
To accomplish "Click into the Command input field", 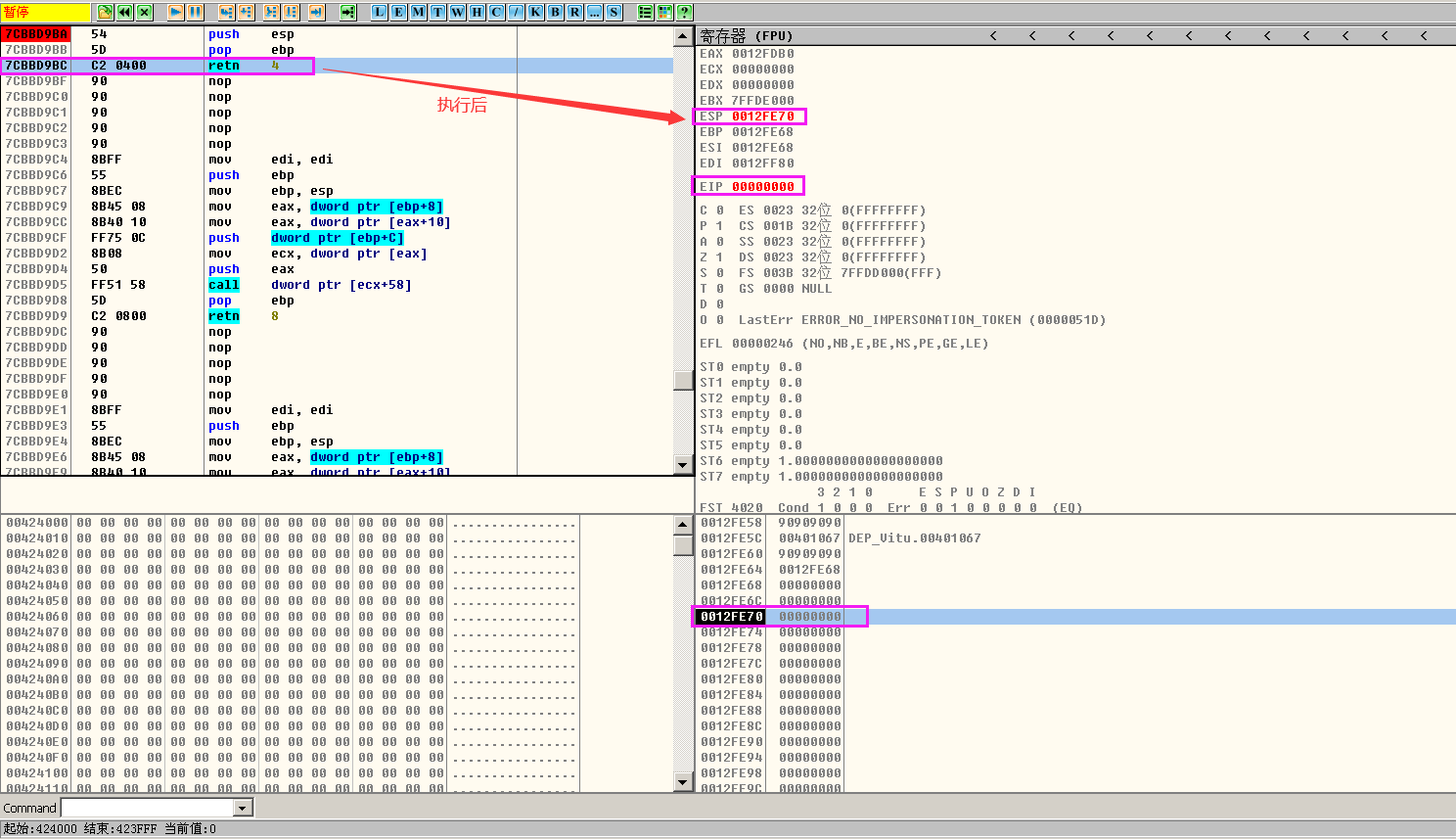I will click(147, 808).
